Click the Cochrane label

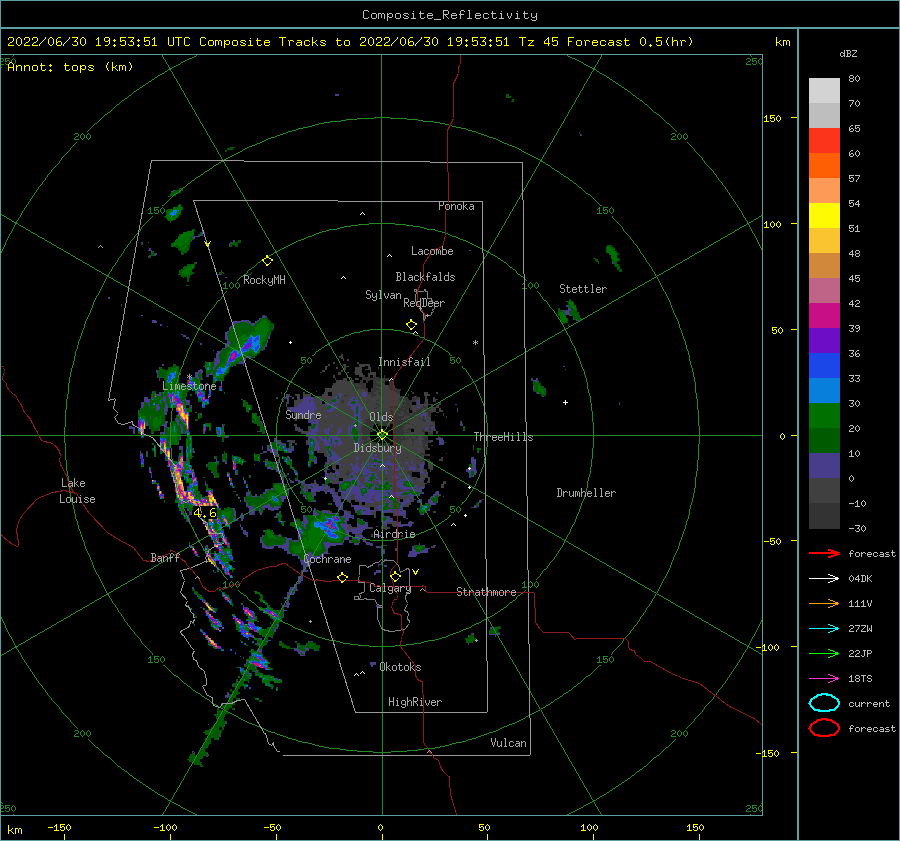click(x=327, y=559)
